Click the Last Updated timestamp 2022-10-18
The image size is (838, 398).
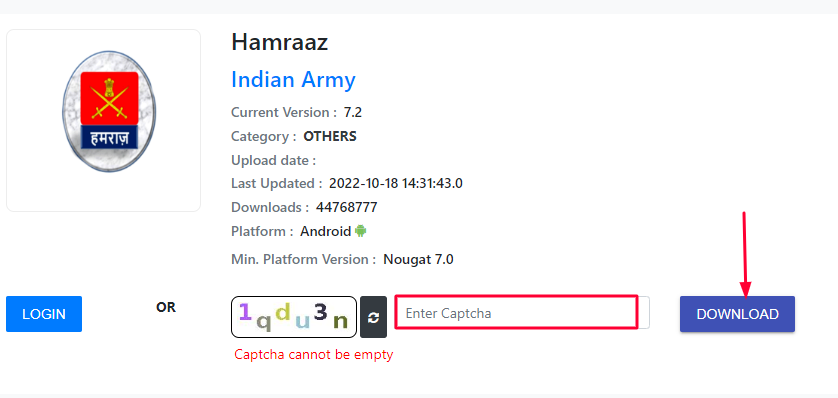pos(395,184)
